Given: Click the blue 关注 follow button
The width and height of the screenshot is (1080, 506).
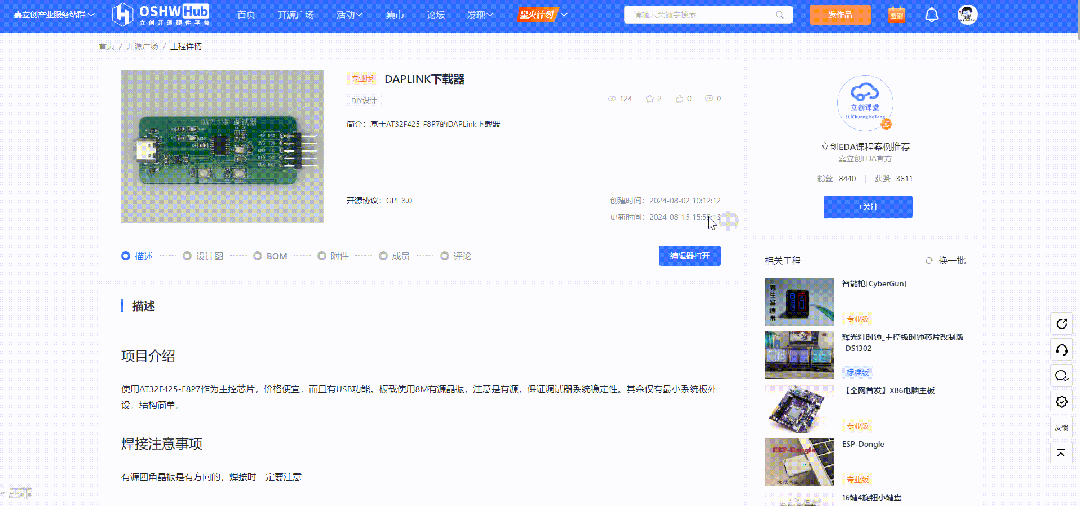Looking at the screenshot, I should coord(868,207).
